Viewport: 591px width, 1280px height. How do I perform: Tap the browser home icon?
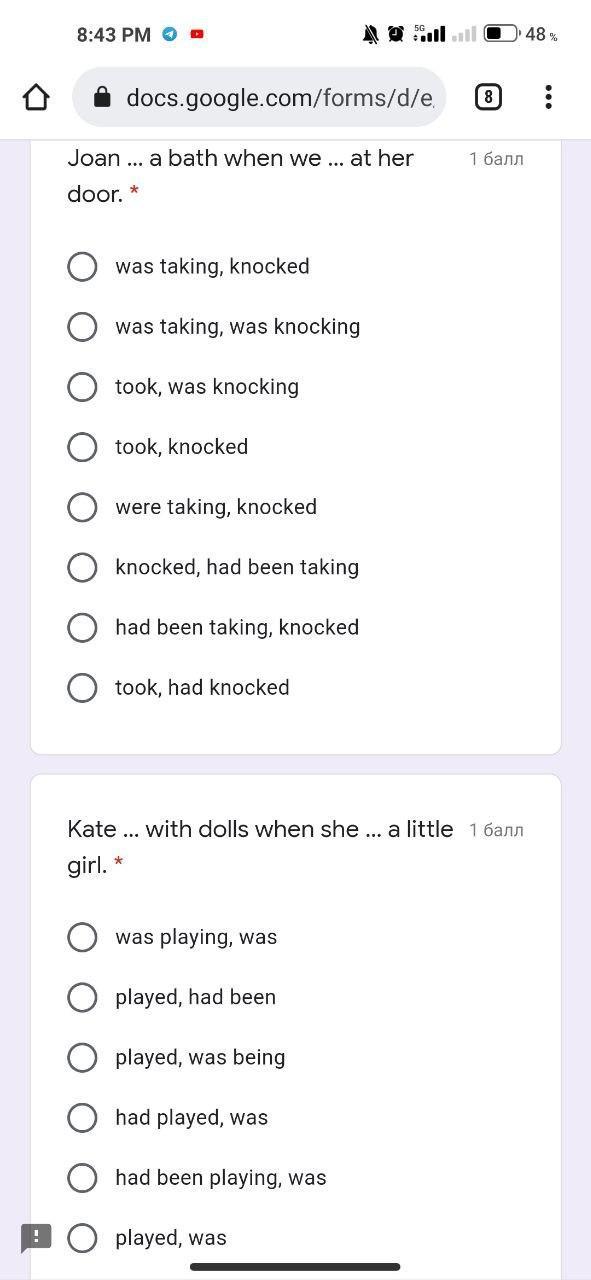point(36,97)
